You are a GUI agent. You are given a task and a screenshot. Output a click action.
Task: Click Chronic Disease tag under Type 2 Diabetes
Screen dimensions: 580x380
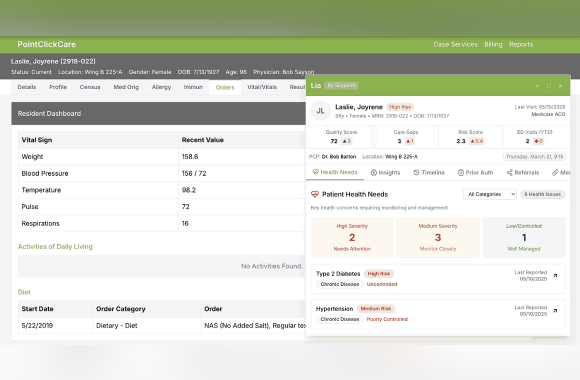point(340,284)
